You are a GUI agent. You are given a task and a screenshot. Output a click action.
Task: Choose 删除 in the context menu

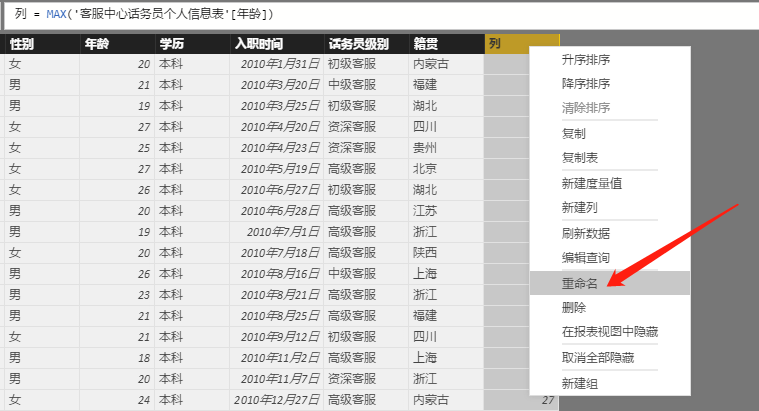coord(574,307)
